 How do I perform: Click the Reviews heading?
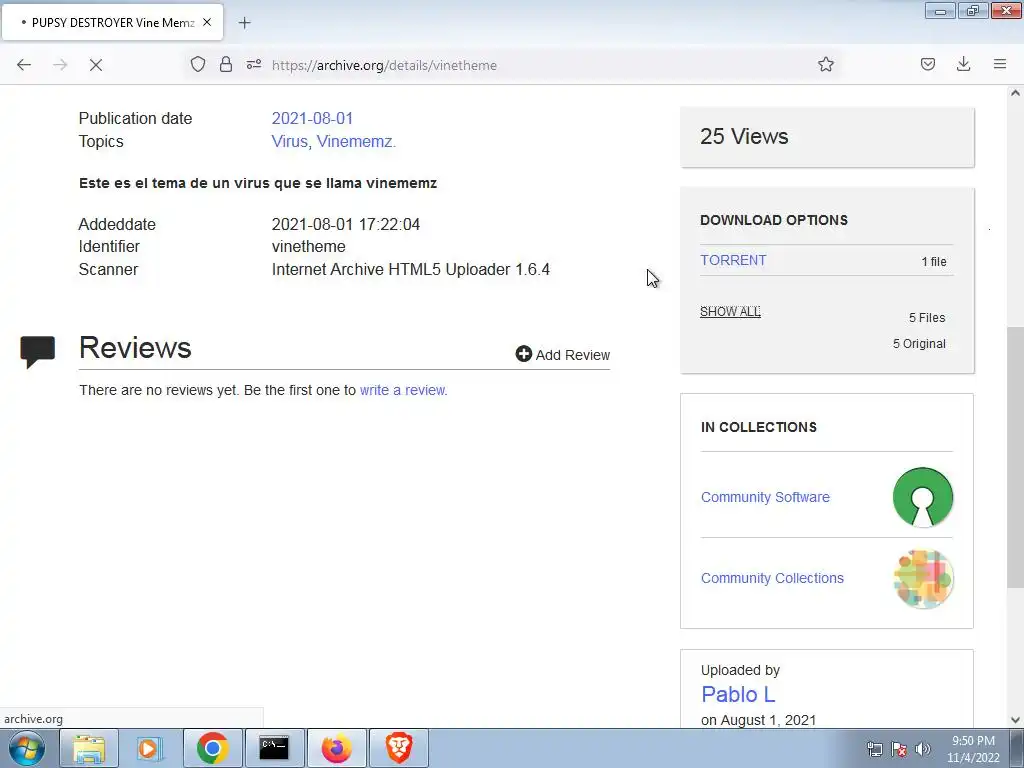135,347
